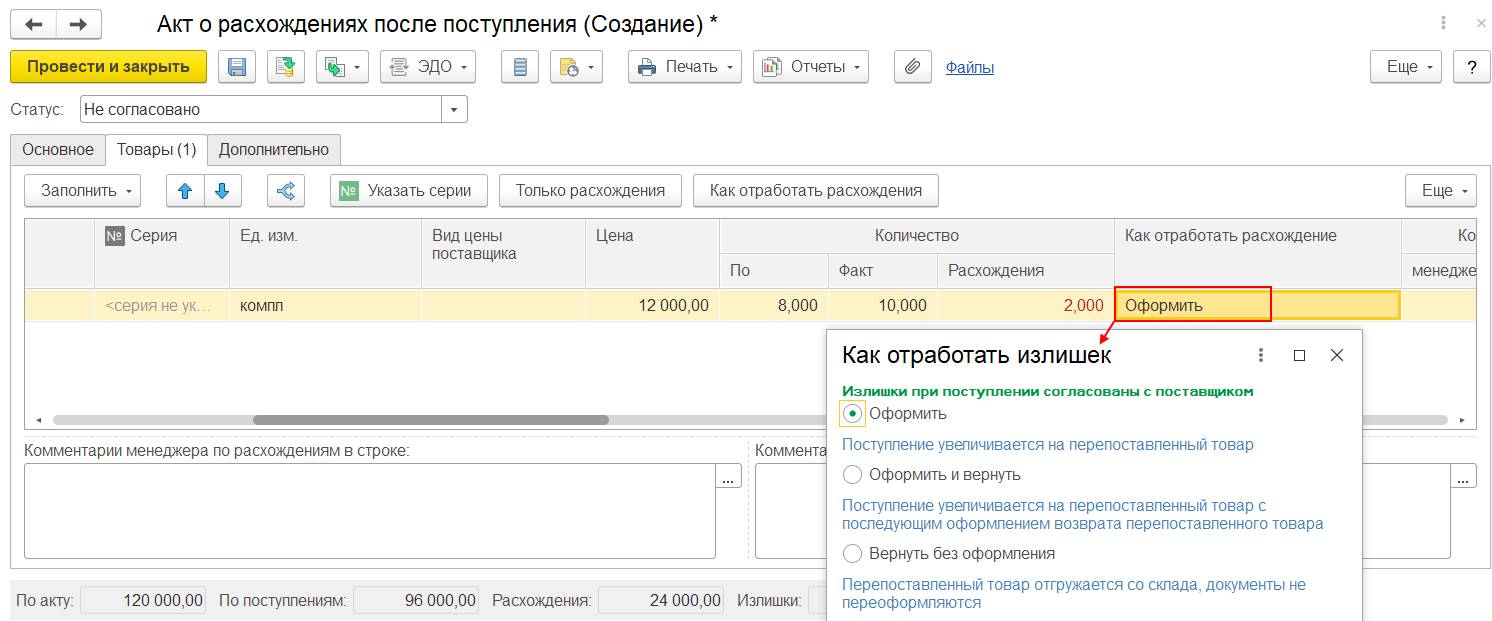
Task: Choose the 'Оформить и вернуть' radio button
Action: coord(852,474)
